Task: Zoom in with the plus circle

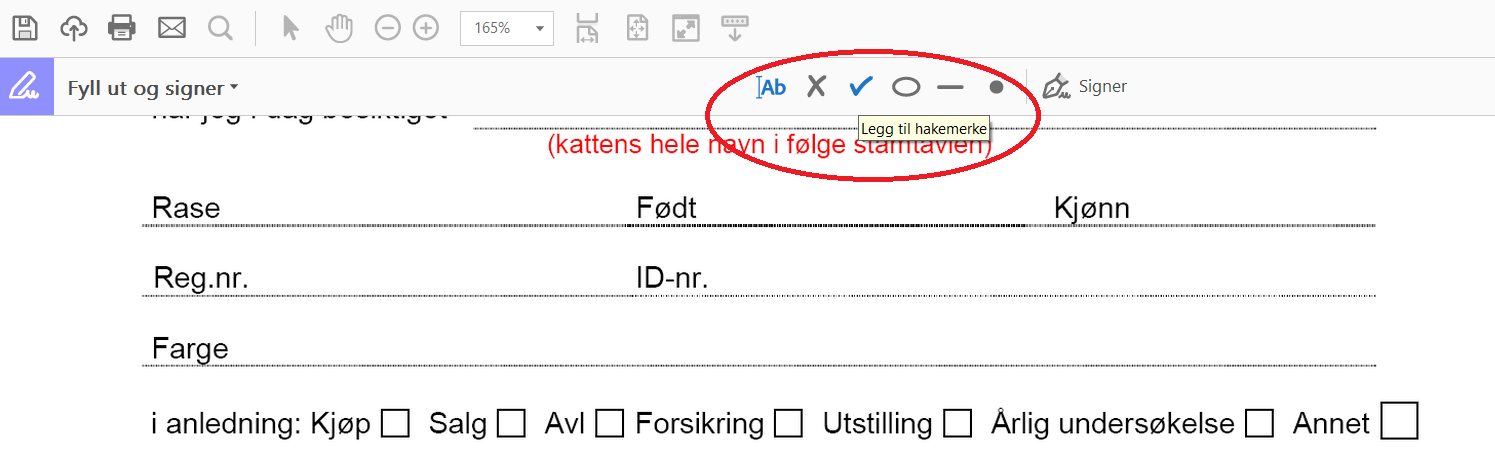Action: pos(427,28)
